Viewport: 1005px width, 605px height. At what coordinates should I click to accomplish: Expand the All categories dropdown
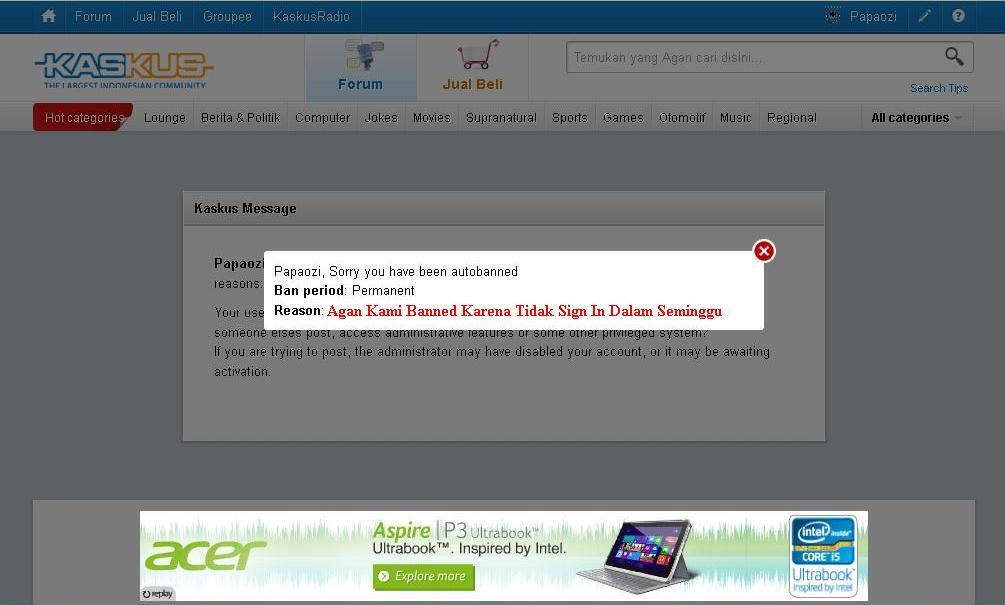click(x=917, y=118)
